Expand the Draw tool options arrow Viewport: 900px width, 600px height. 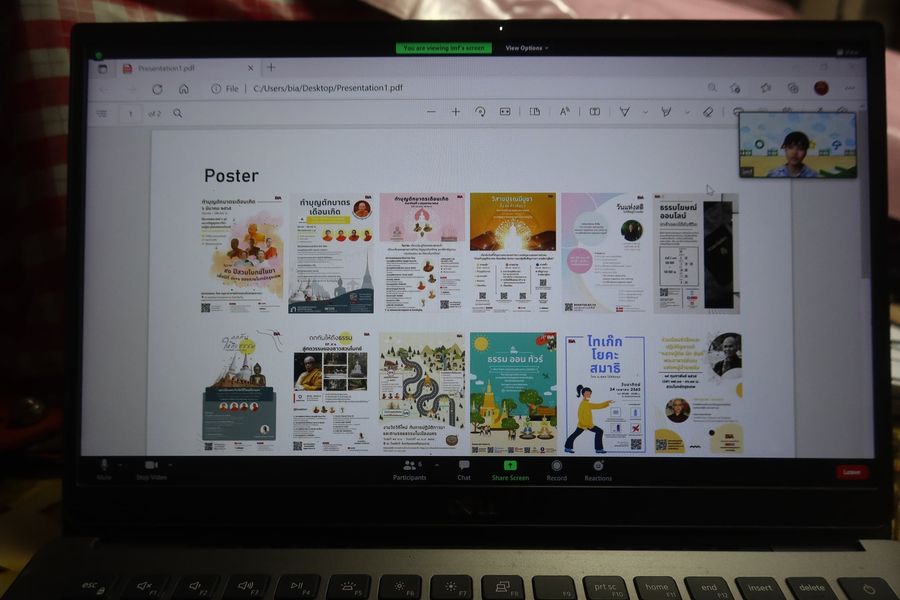click(x=645, y=112)
